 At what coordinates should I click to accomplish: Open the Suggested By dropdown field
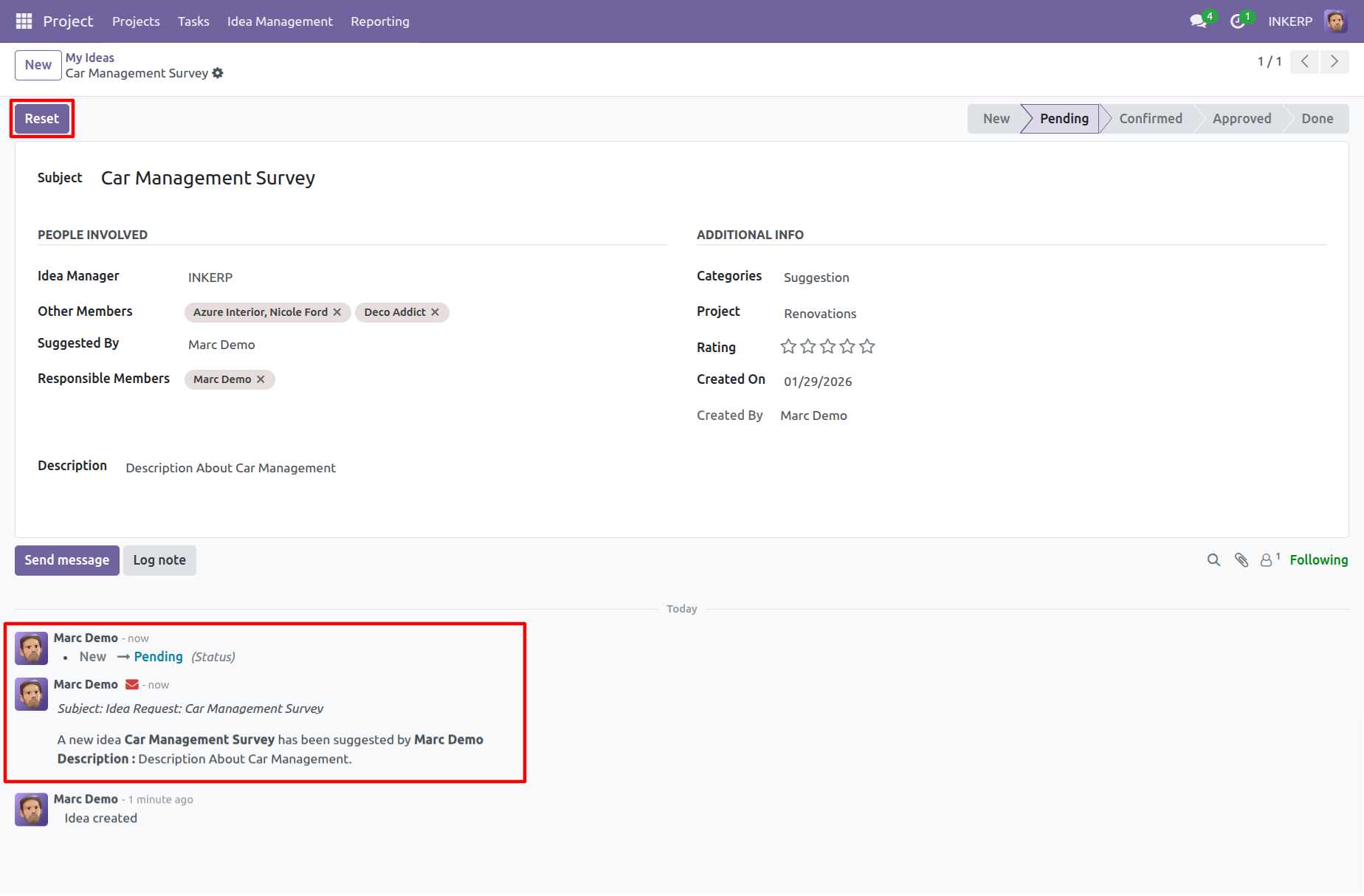tap(425, 345)
